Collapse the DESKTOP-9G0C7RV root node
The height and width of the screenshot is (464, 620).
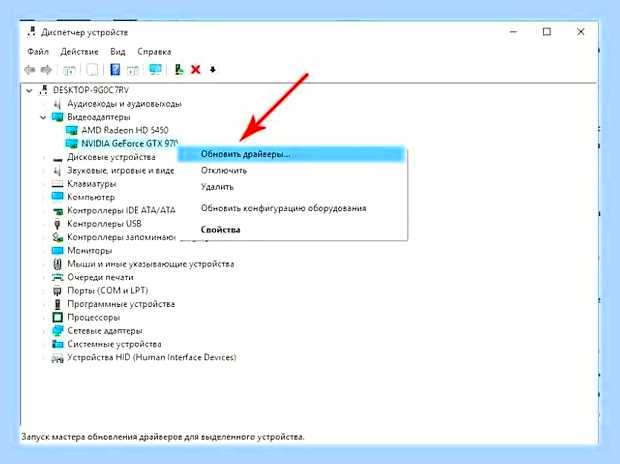29,91
